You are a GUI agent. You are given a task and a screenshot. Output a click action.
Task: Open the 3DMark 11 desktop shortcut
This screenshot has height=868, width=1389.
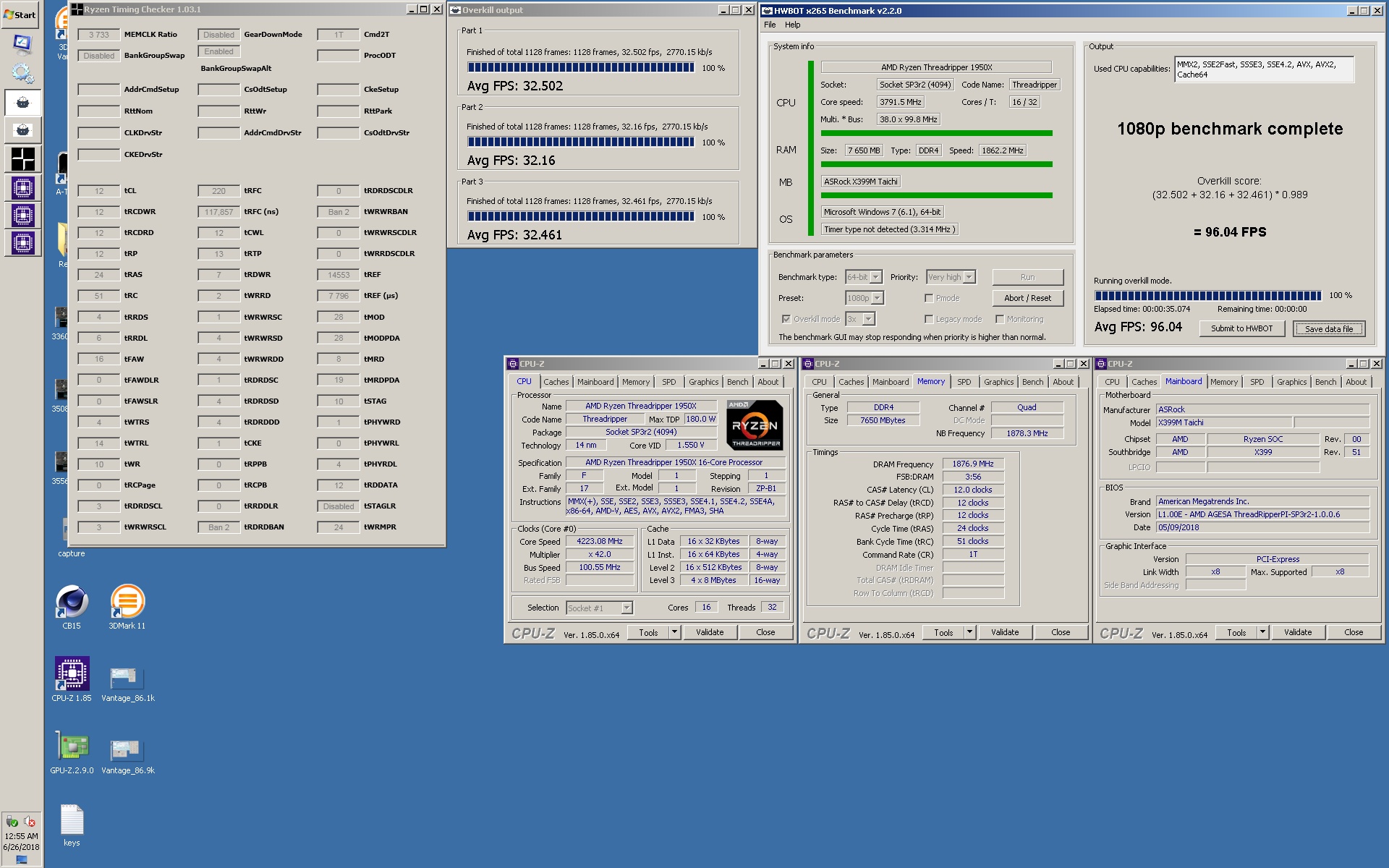click(127, 608)
